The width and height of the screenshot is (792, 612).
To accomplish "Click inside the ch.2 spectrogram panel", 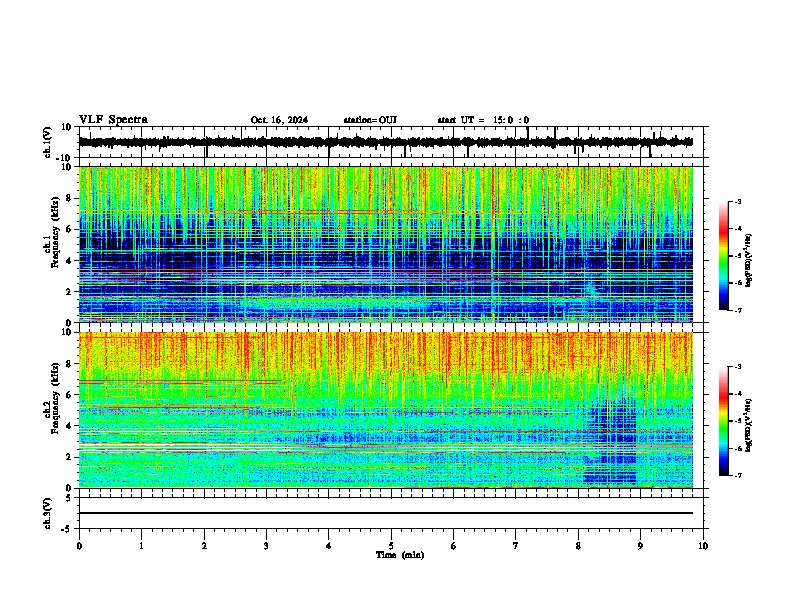I will [385, 410].
